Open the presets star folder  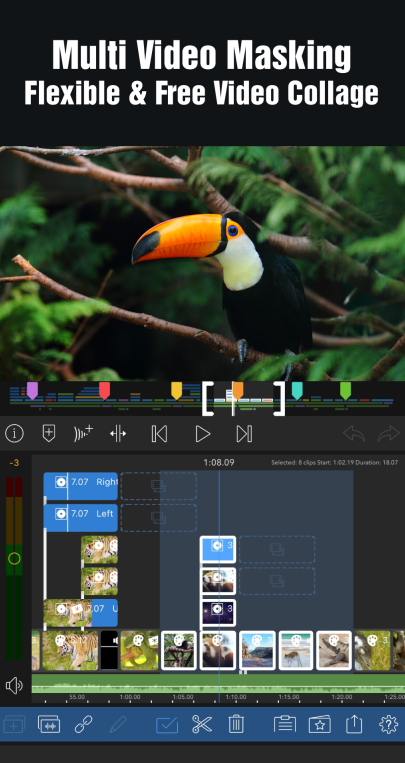pyautogui.click(x=320, y=724)
